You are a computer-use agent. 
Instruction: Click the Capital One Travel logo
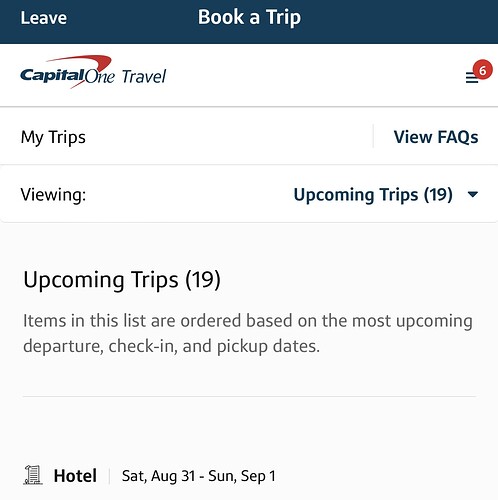[x=93, y=72]
